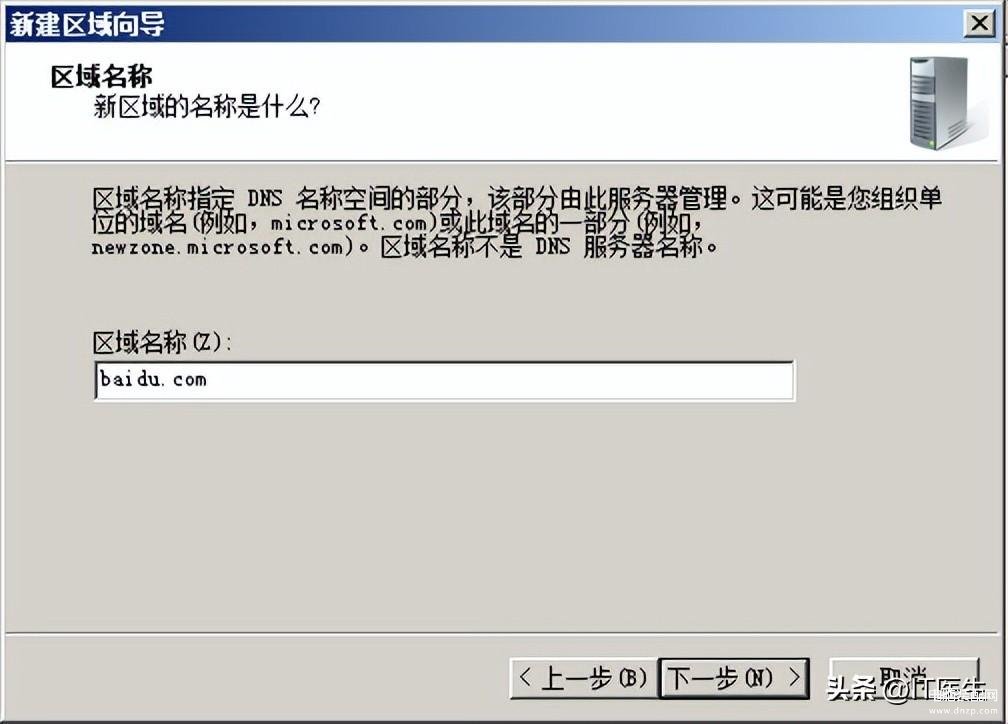The image size is (1008, 724).
Task: Click the 新区域的名称是什么? subtitle
Action: pos(206,106)
